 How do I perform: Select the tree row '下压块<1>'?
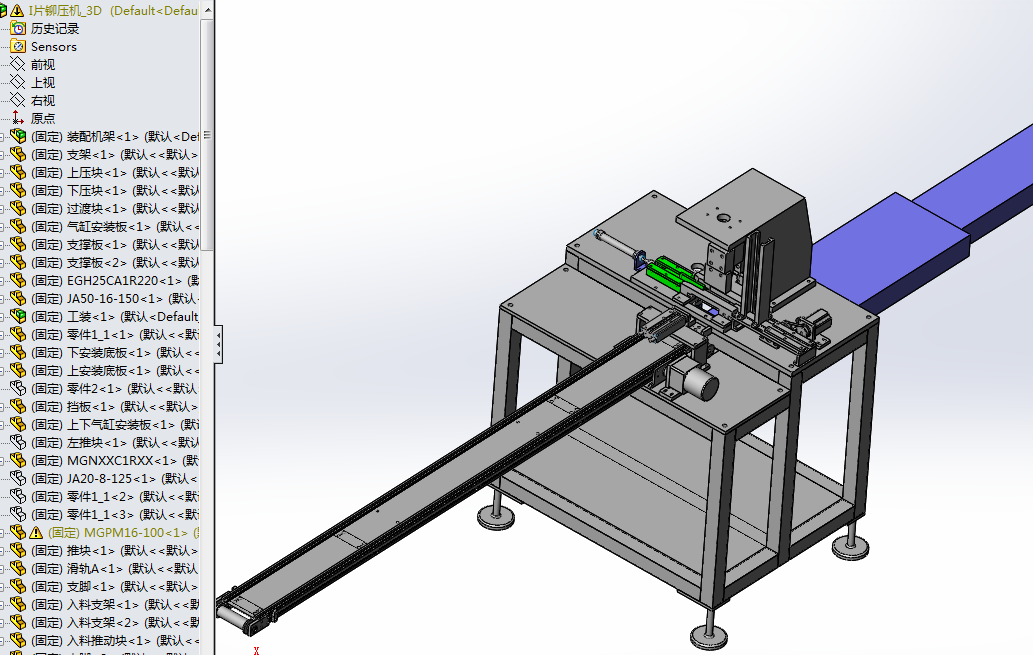coord(100,190)
